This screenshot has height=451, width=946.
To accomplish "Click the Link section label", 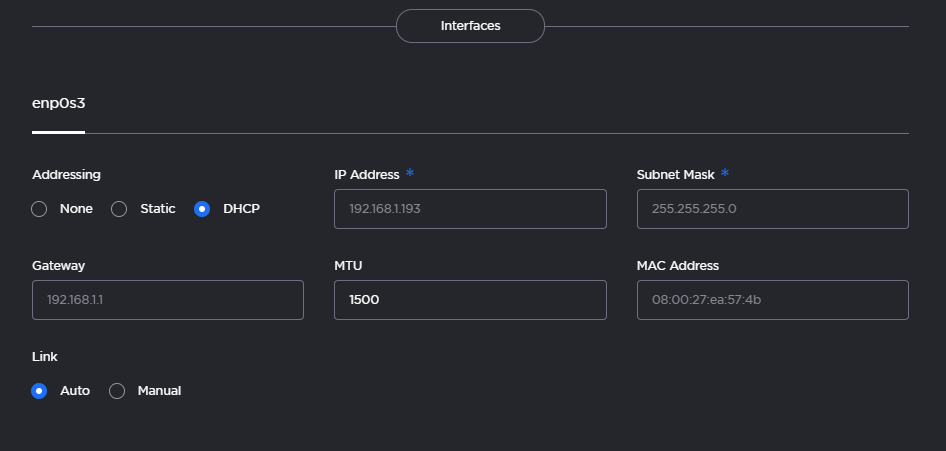I will (x=44, y=357).
